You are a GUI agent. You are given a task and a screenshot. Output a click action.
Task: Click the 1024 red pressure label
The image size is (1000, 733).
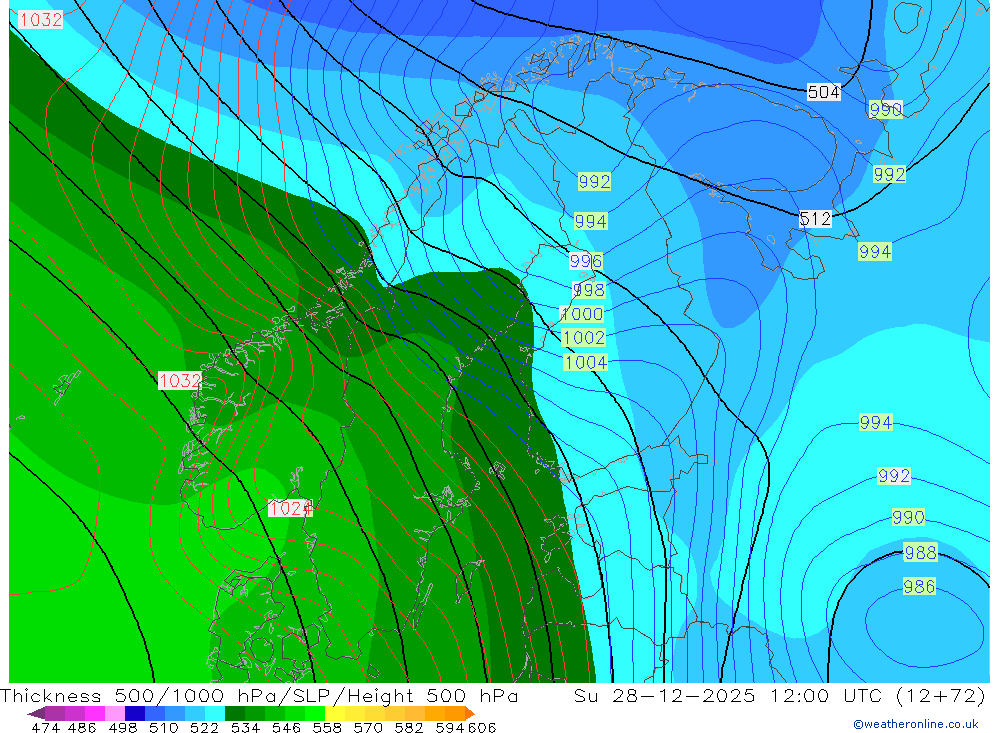pyautogui.click(x=290, y=508)
